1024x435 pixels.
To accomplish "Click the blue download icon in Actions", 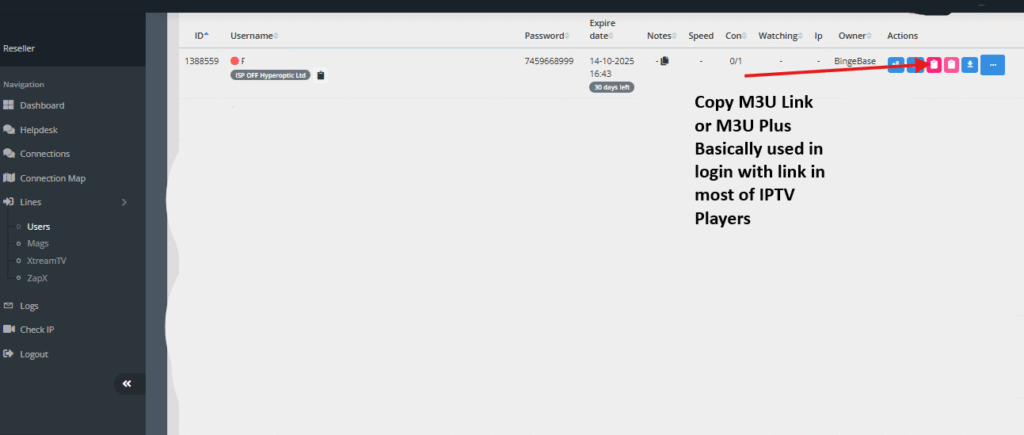I will coord(970,65).
